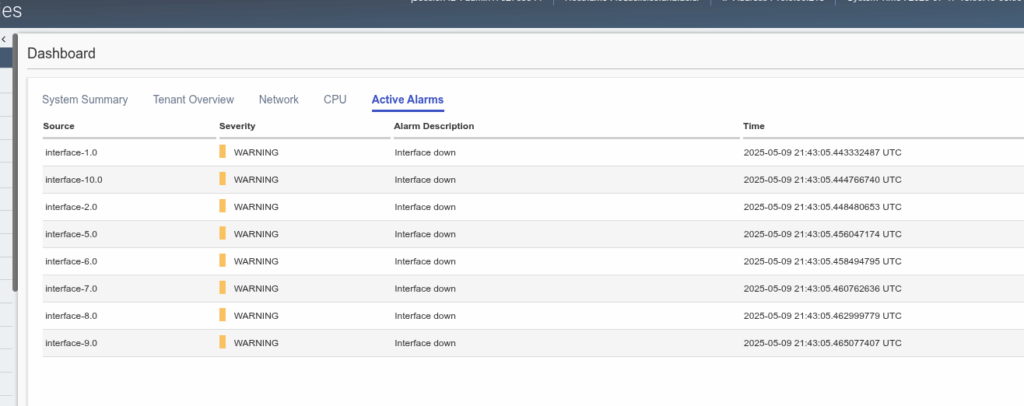This screenshot has width=1024, height=406.
Task: Click the warning indicator for interface-9.0
Action: pyautogui.click(x=223, y=342)
